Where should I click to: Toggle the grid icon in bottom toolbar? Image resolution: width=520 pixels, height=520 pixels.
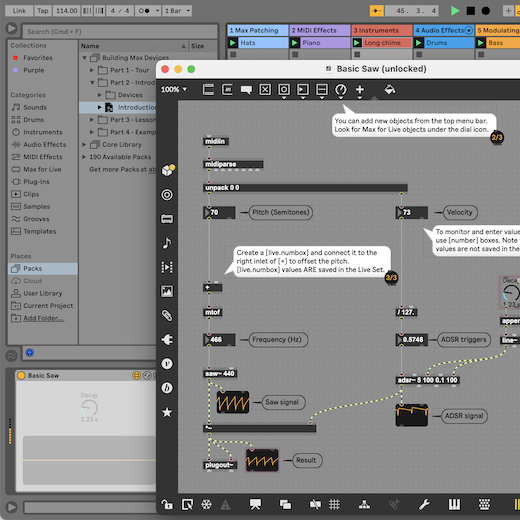pyautogui.click(x=334, y=504)
